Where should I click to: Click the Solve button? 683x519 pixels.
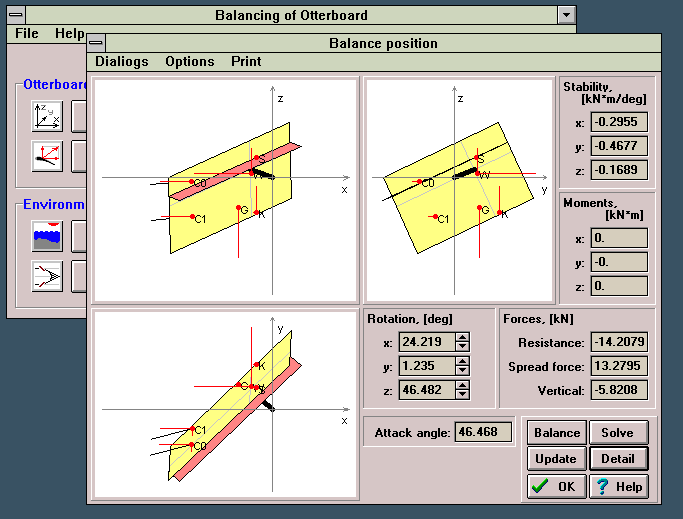click(x=617, y=433)
